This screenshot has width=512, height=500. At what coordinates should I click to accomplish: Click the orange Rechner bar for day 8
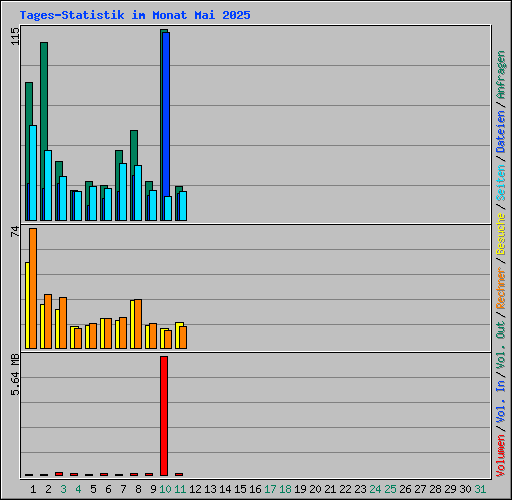tap(138, 324)
